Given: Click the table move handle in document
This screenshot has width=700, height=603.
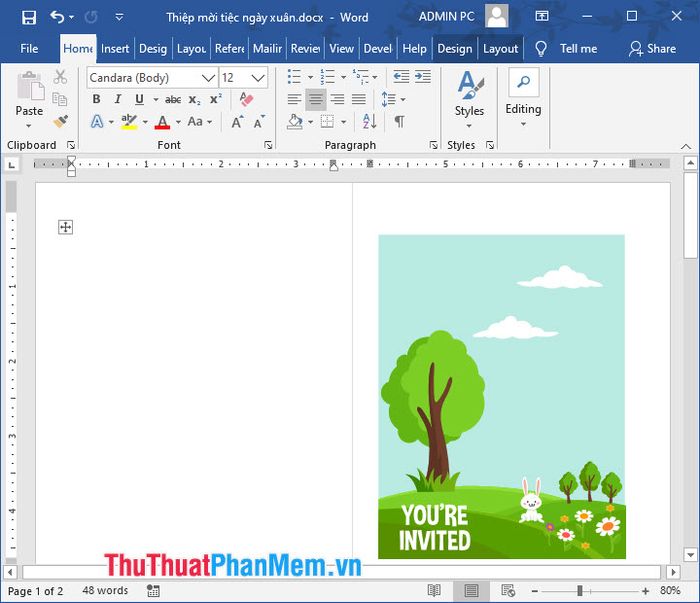Looking at the screenshot, I should click(66, 228).
